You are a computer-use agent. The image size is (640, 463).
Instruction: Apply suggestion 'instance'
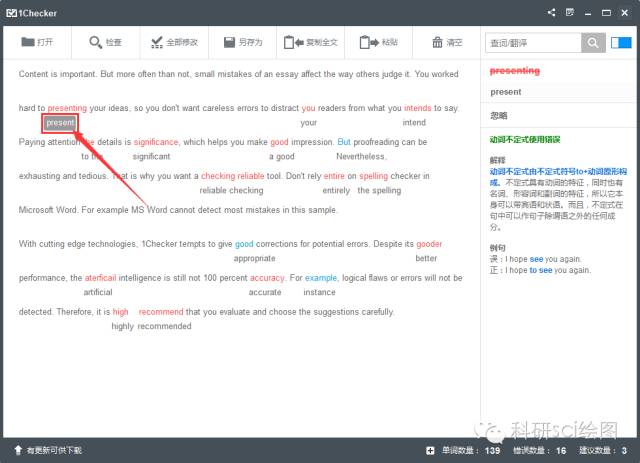(319, 292)
